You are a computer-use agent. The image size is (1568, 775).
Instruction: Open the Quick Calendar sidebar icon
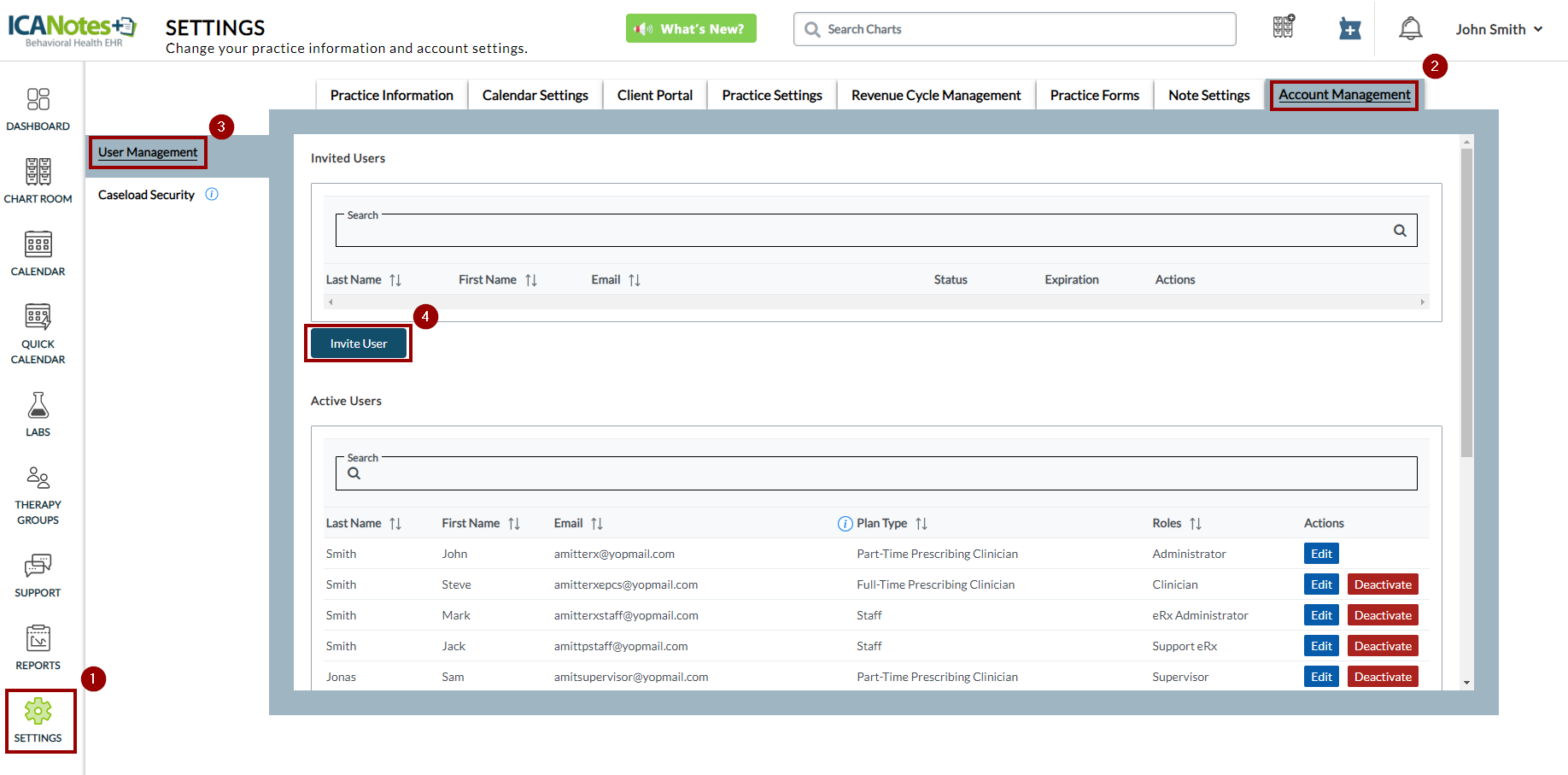[x=38, y=318]
